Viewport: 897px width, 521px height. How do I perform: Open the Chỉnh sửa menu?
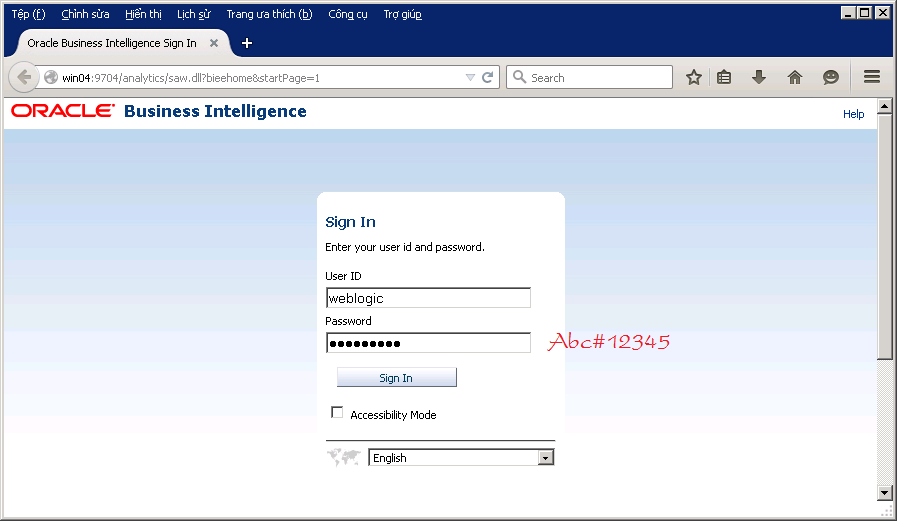point(85,14)
